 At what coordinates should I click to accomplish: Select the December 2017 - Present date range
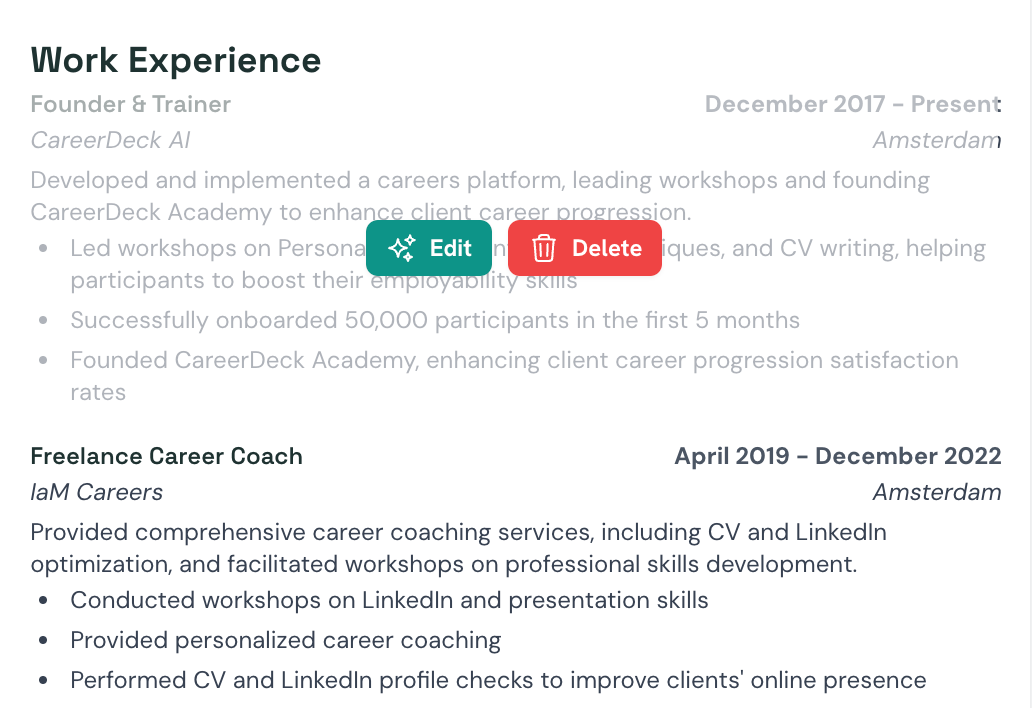point(852,104)
